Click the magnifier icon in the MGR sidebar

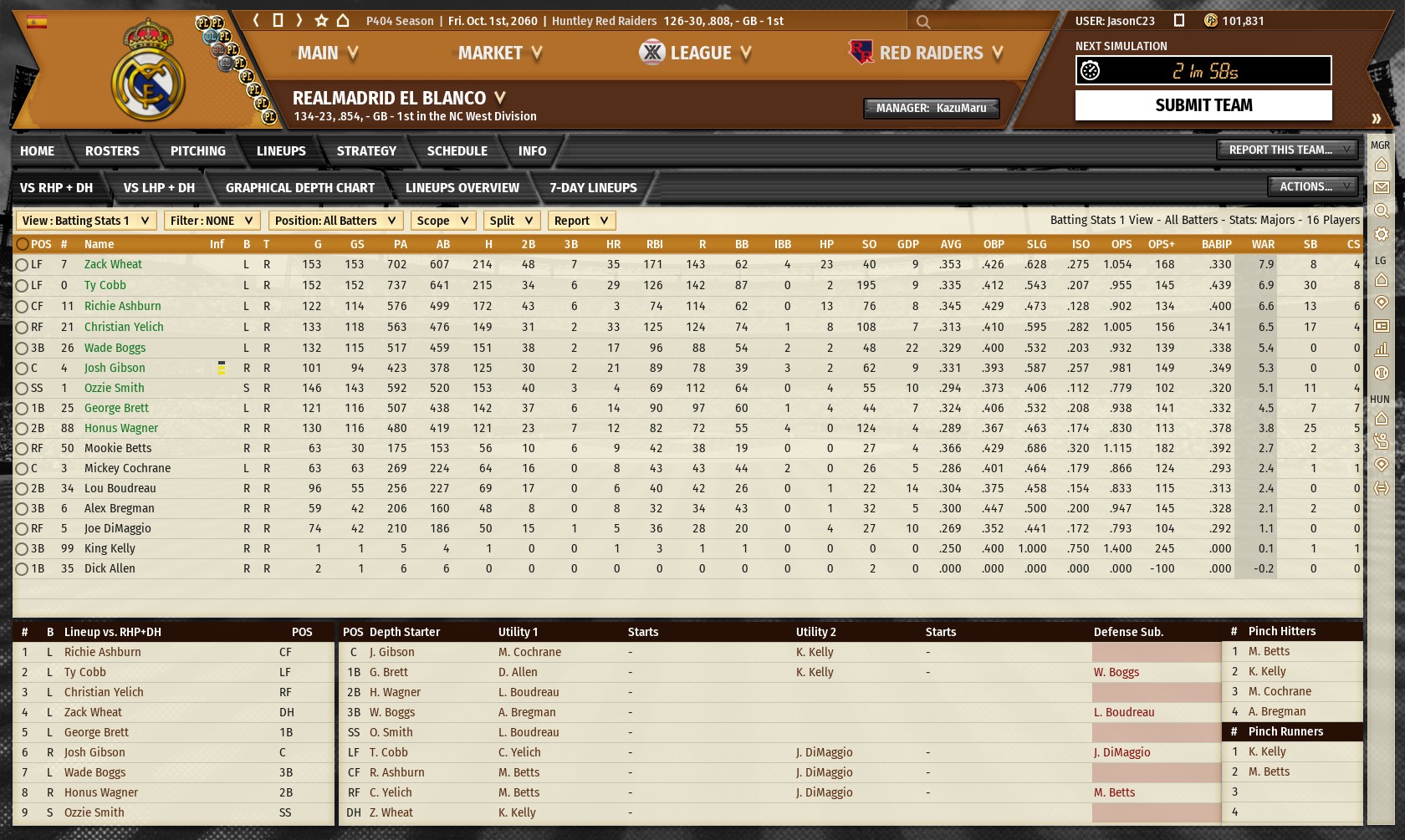point(1381,211)
